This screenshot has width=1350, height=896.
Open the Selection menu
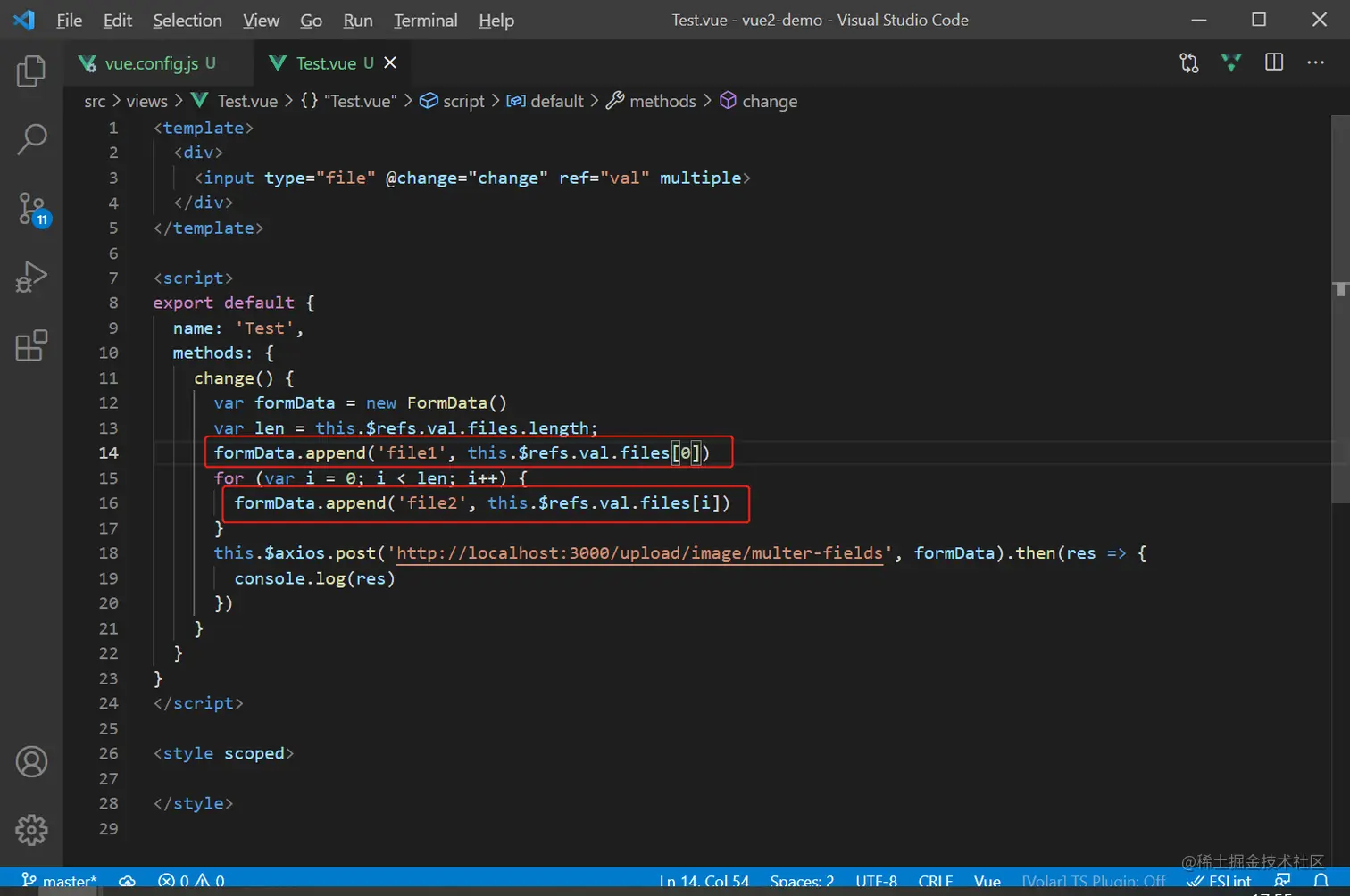187,20
